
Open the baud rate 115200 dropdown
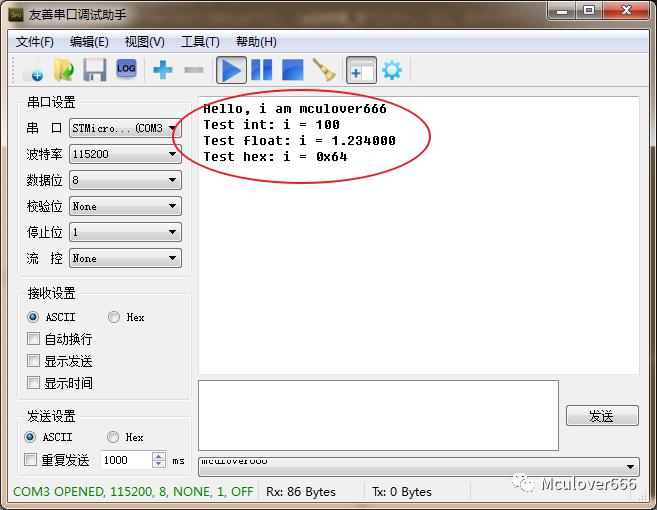coord(125,154)
